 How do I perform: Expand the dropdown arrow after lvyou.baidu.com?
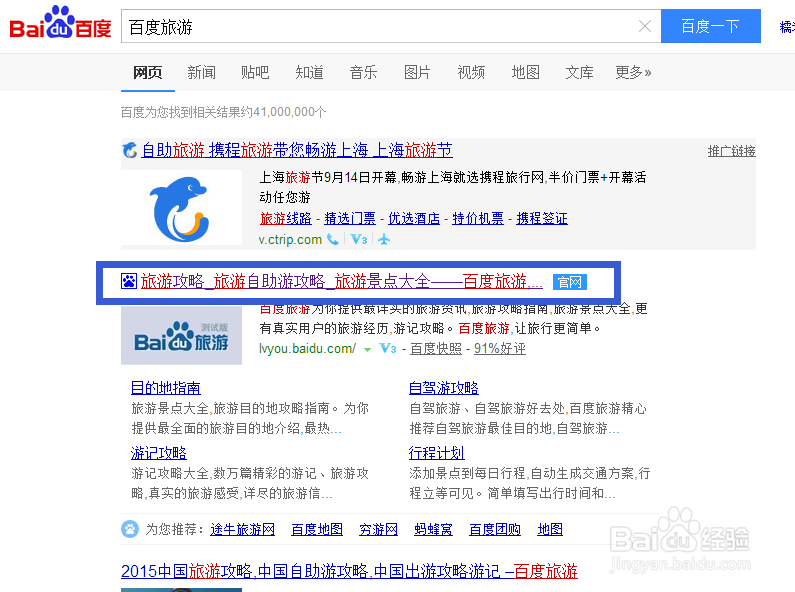(368, 349)
